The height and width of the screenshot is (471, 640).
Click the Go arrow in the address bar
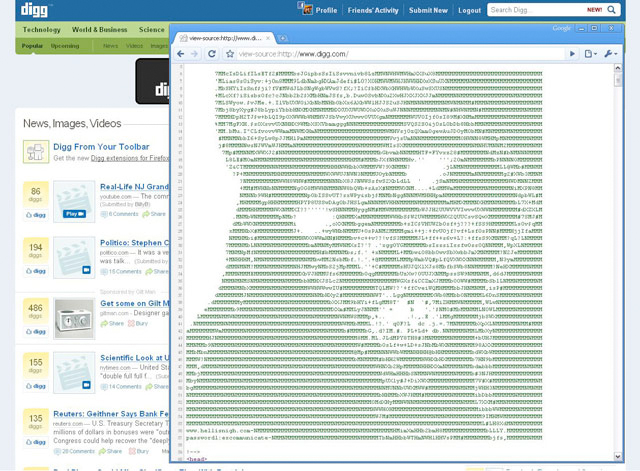click(572, 54)
